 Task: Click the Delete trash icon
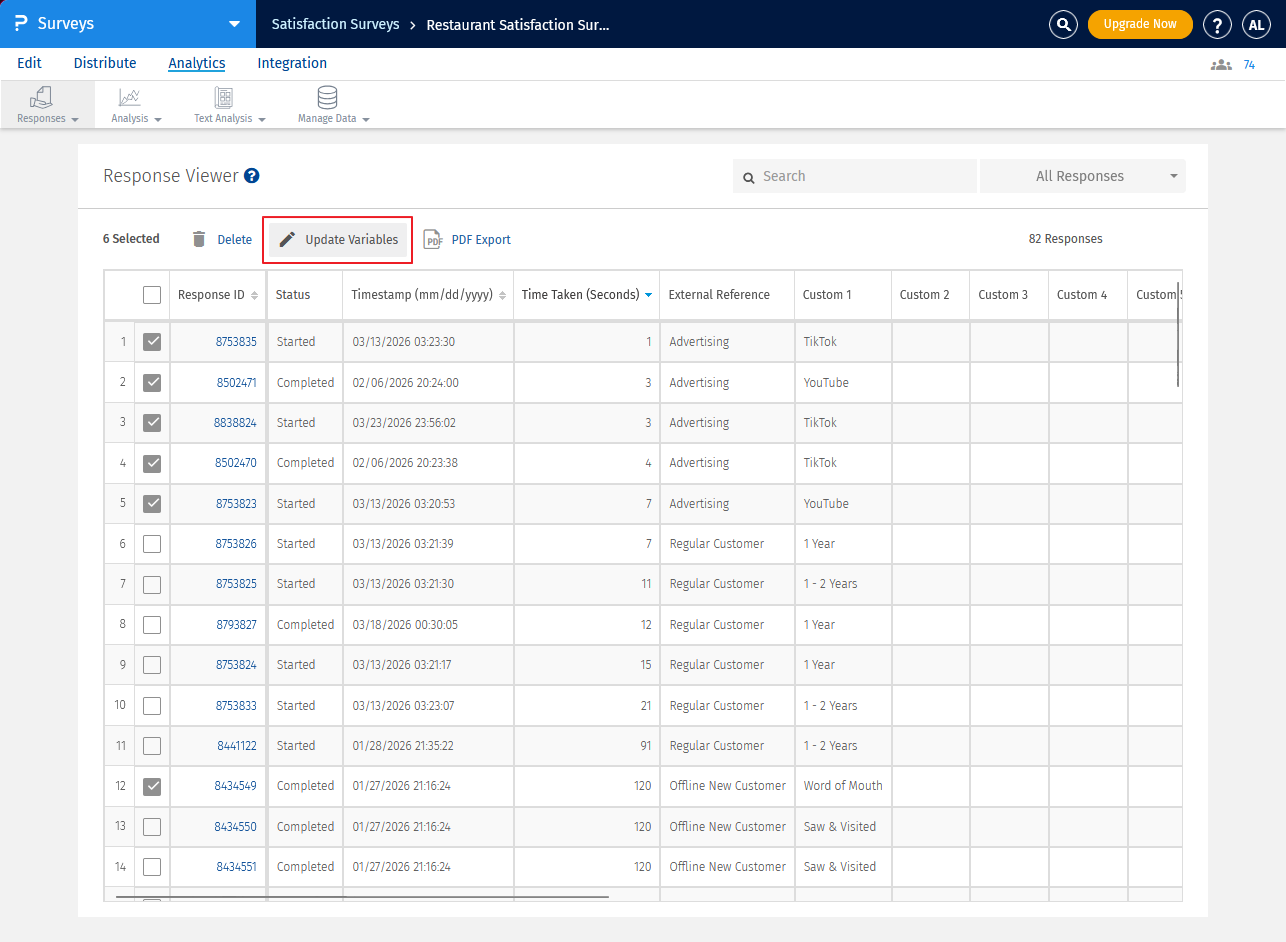click(x=199, y=239)
